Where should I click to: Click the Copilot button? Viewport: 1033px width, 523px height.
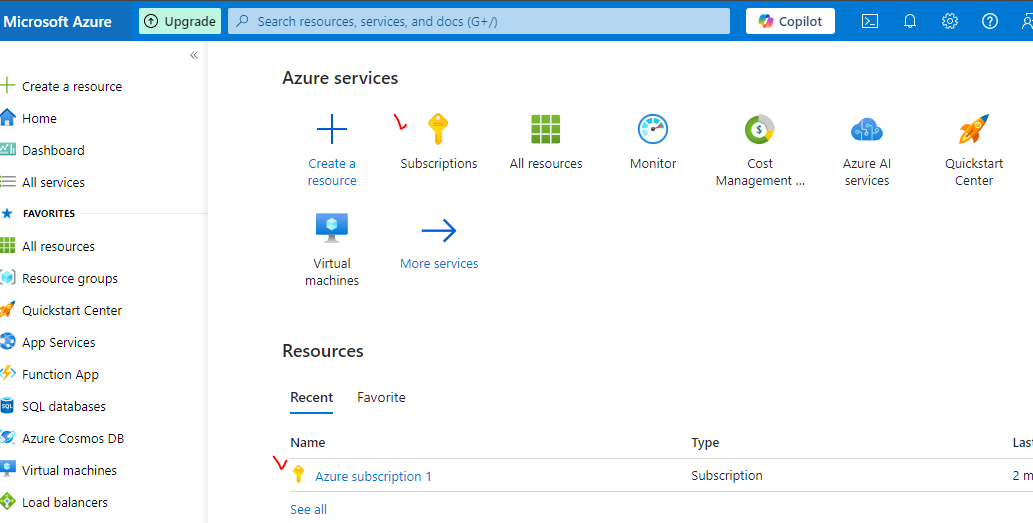[790, 21]
